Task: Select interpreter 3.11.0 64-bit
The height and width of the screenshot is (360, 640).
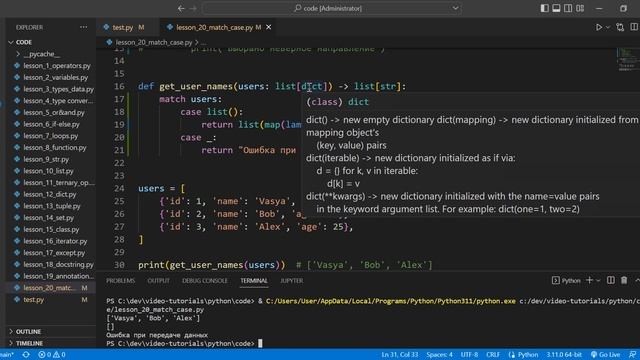Action: tap(564, 355)
